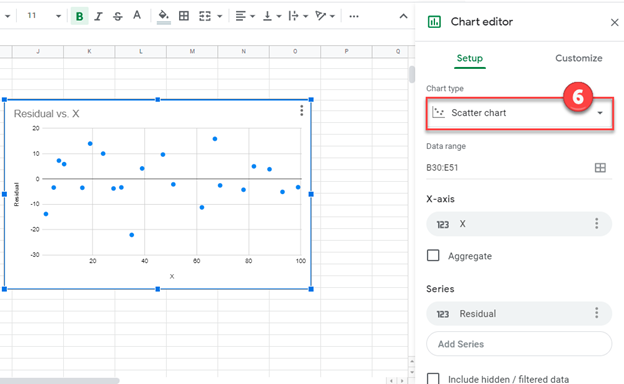This screenshot has height=384, width=624.
Task: Toggle Include hidden / filtered data checkbox
Action: point(433,379)
